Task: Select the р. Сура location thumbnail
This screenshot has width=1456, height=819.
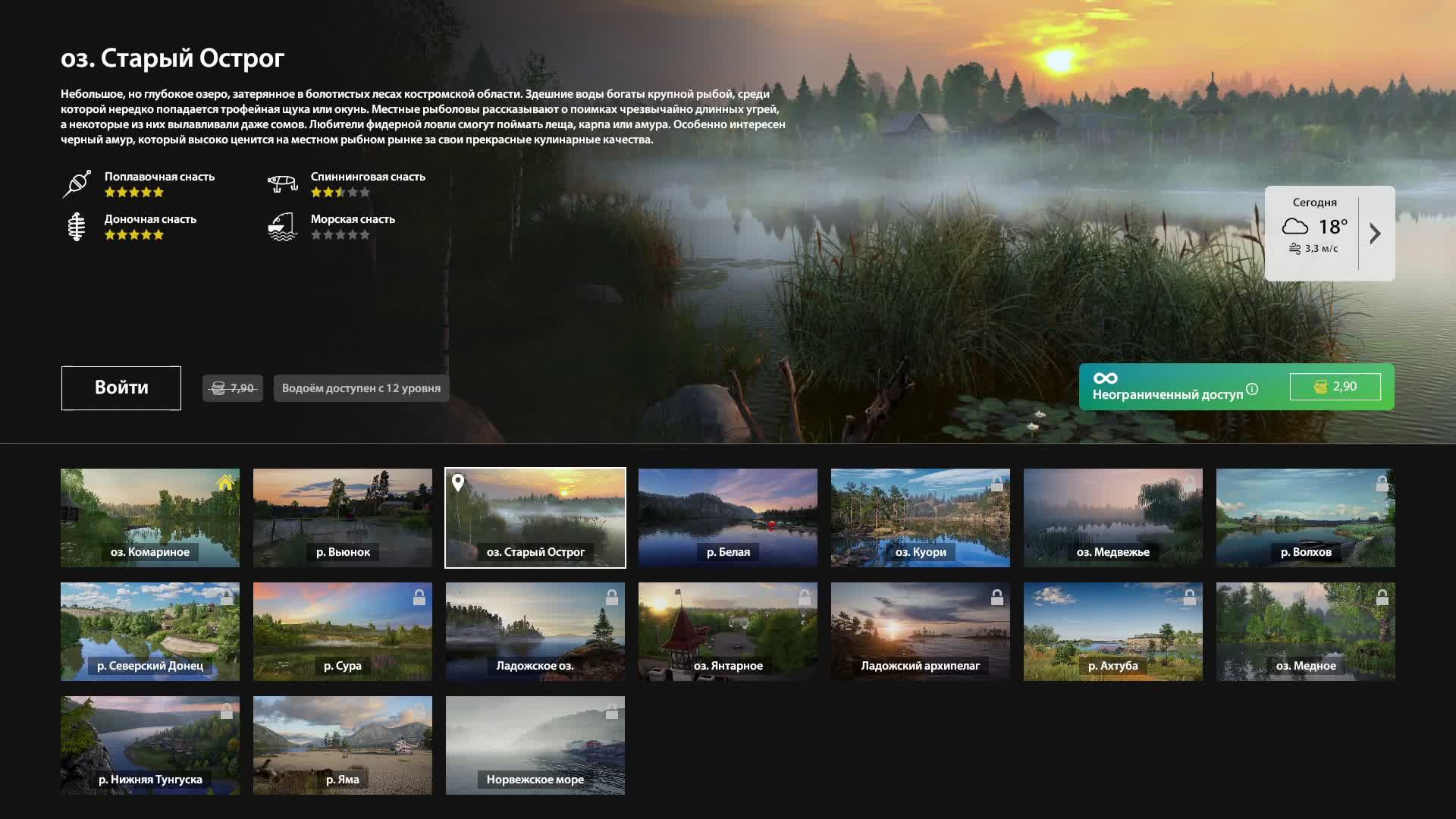Action: tap(343, 632)
